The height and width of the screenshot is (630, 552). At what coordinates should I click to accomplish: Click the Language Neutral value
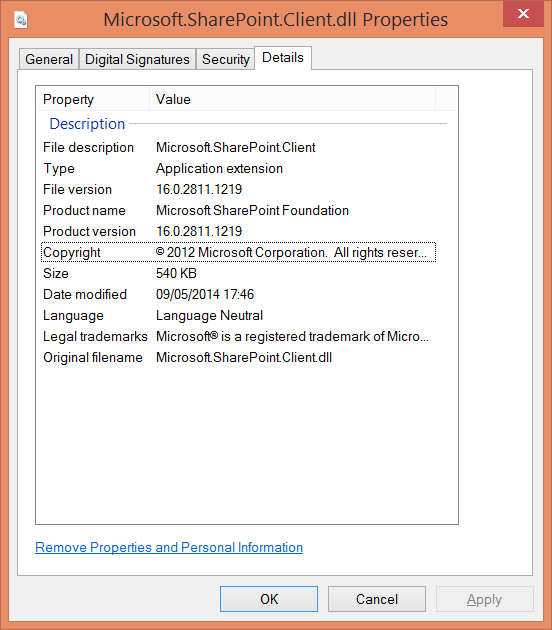209,315
